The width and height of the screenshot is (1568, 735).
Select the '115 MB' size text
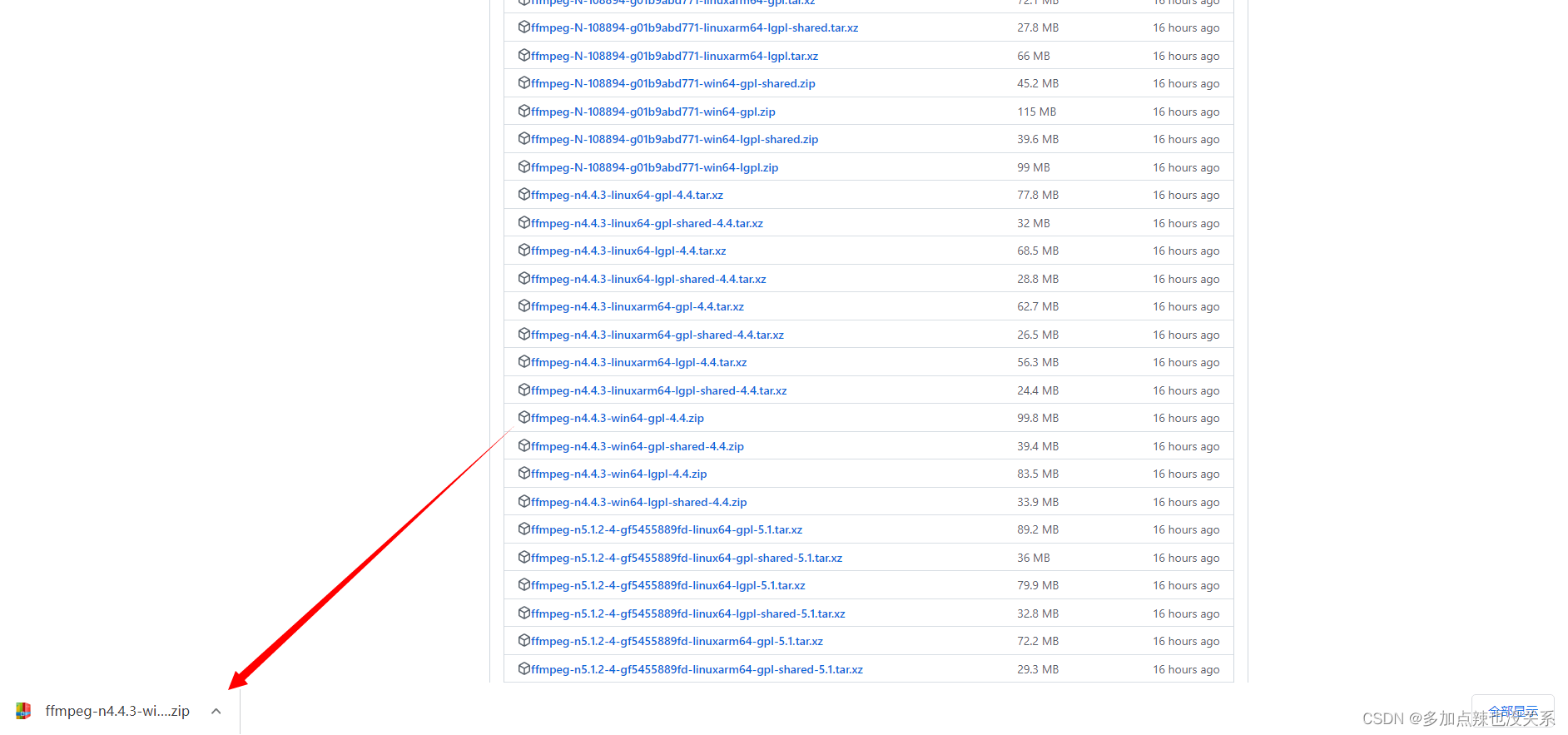tap(1036, 112)
